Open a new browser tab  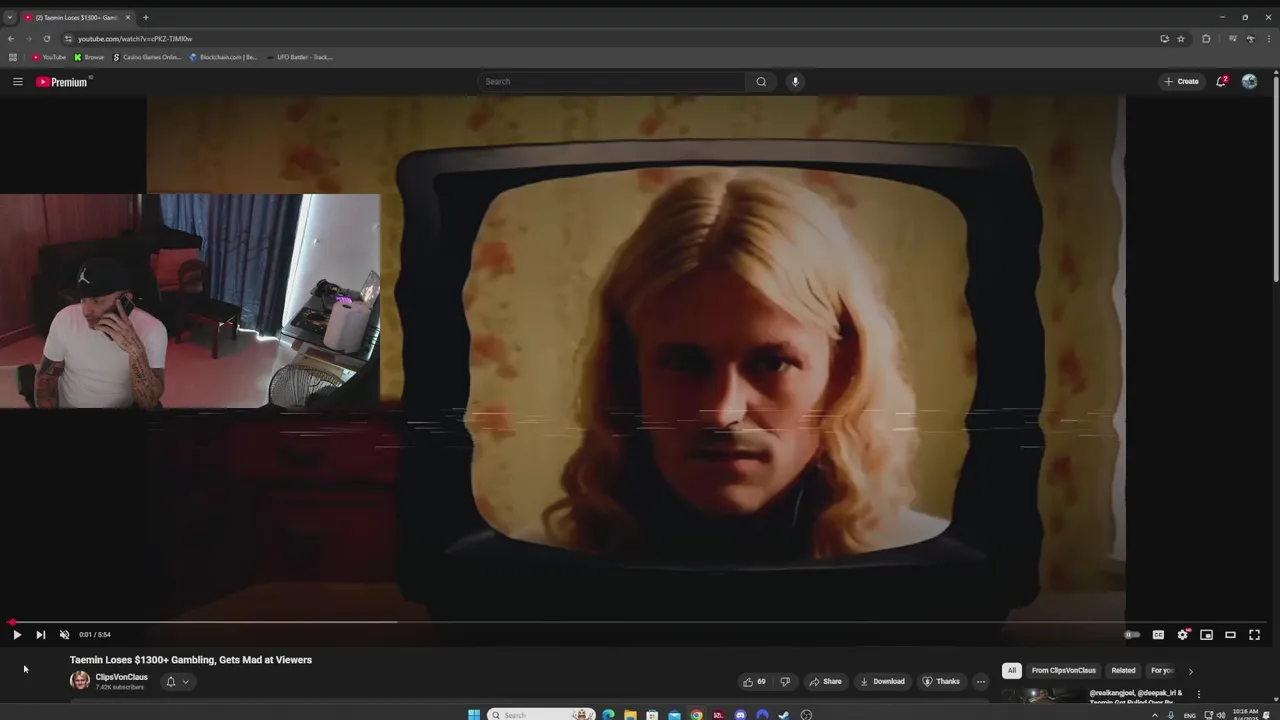point(145,17)
